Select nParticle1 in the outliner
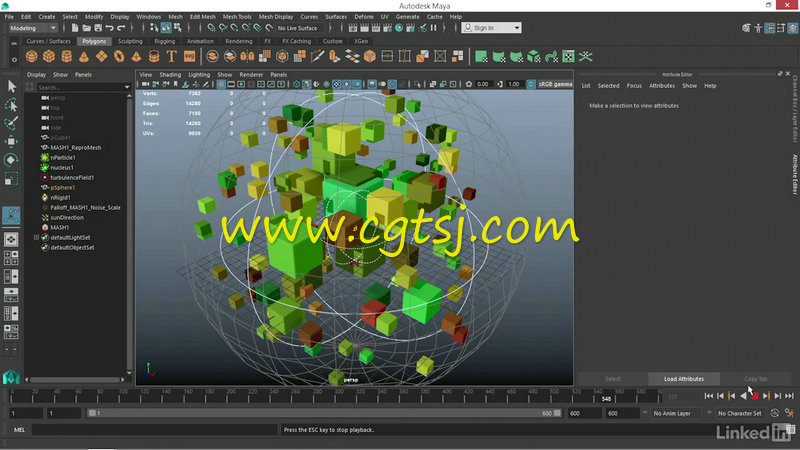 coord(63,158)
